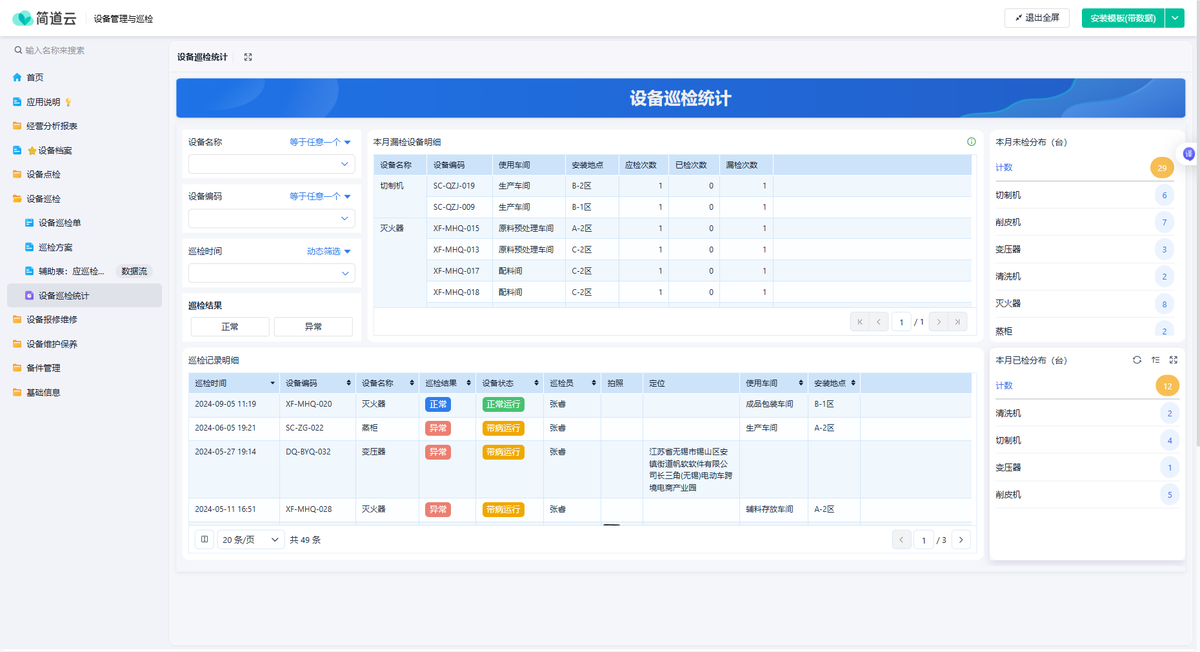Expand the 本月已检分布 chart to fullscreen
The height and width of the screenshot is (652, 1200).
tap(1173, 360)
